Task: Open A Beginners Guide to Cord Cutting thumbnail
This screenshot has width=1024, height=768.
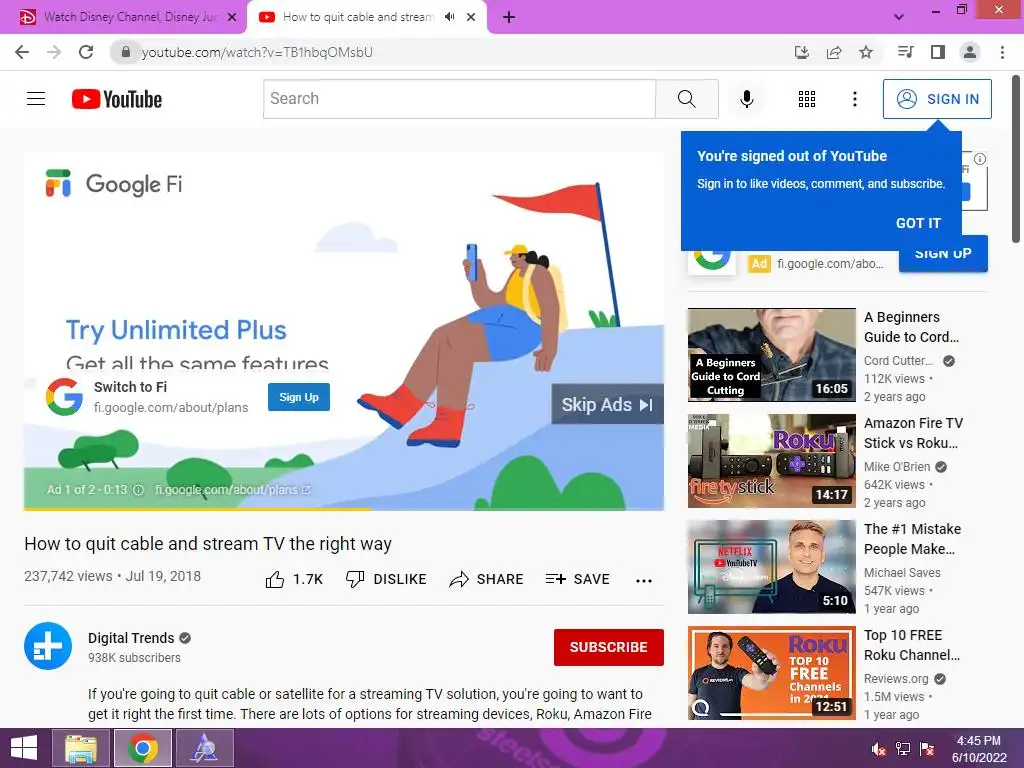Action: [x=771, y=355]
